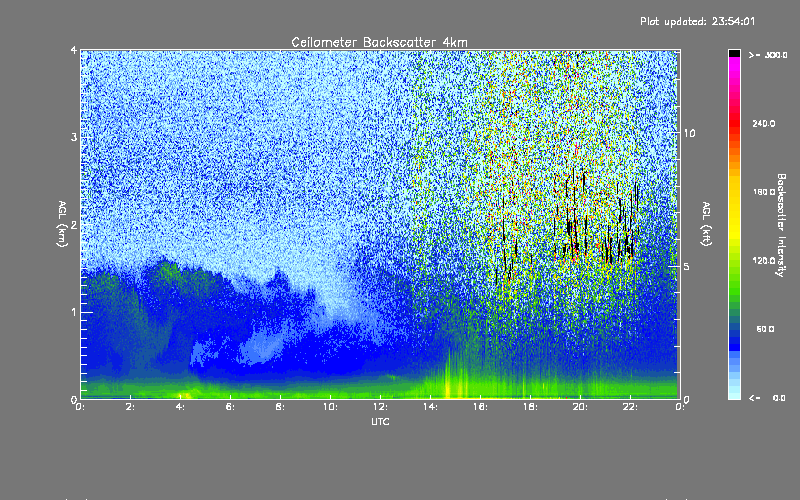Click the '<= 0.0' colorbar label
This screenshot has height=500, width=800.
tap(767, 398)
